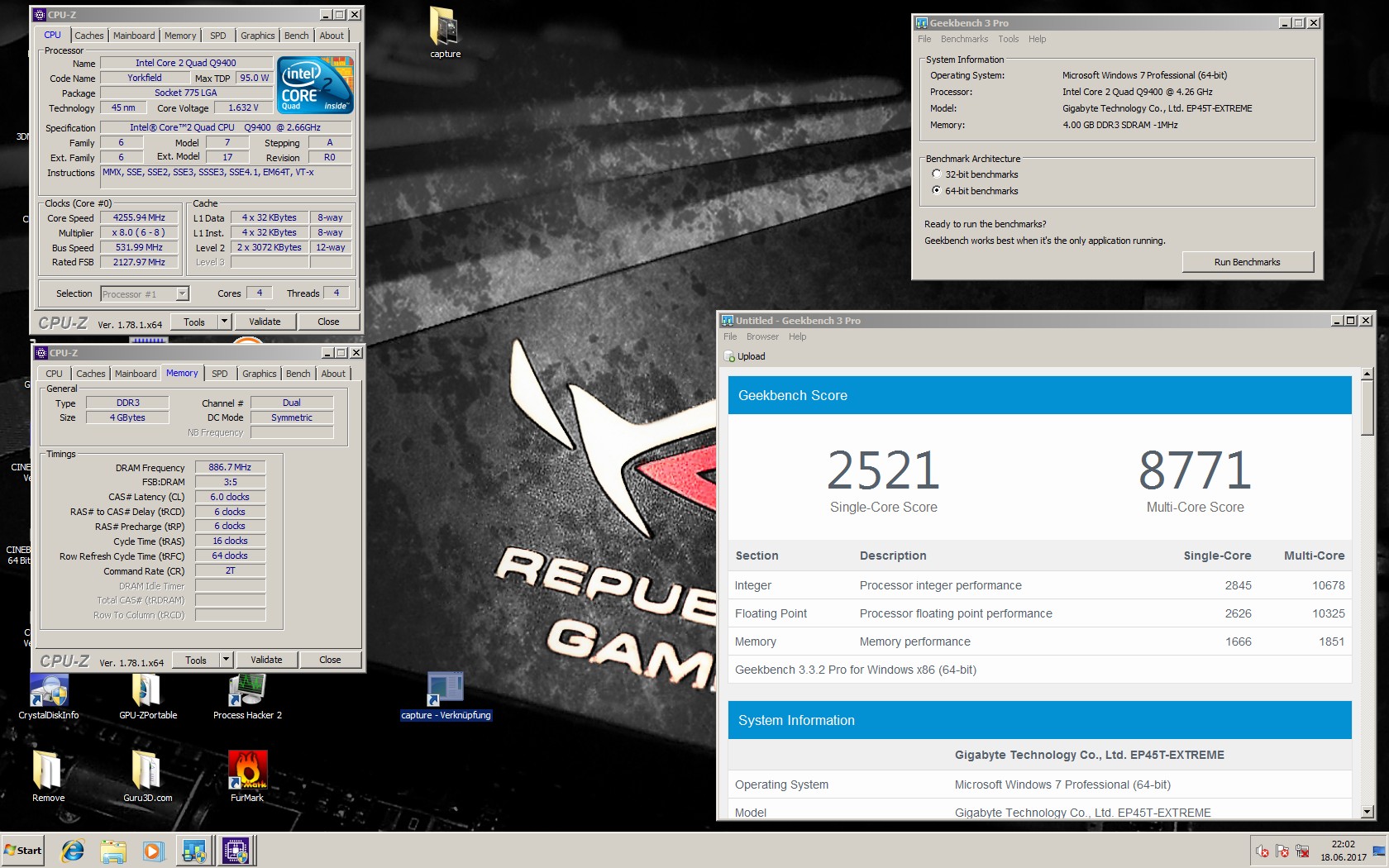Image resolution: width=1389 pixels, height=868 pixels.
Task: Click CAS# Latency value 6.0 clocks
Action: click(230, 497)
